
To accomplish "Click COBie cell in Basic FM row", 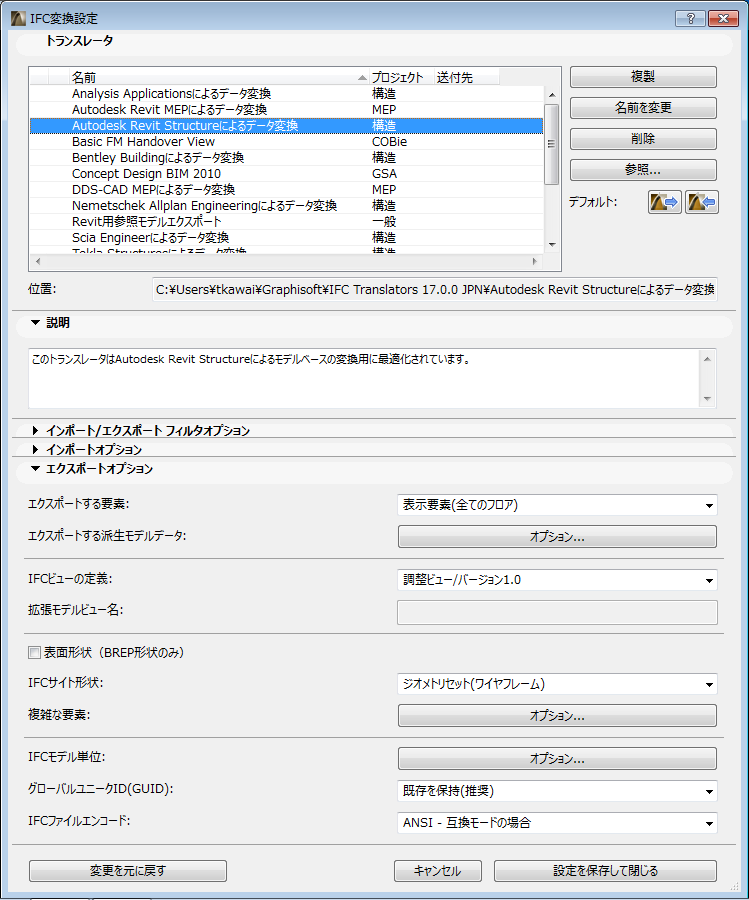I will click(x=389, y=142).
